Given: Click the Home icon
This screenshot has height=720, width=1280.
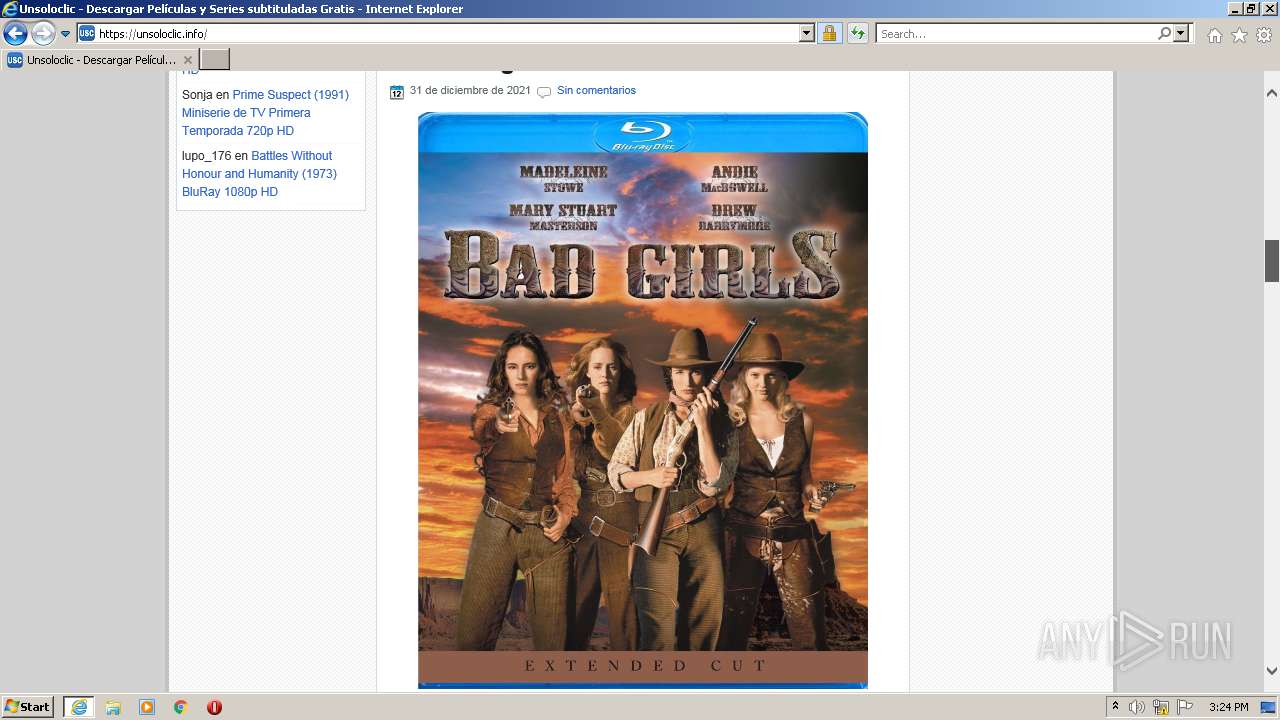Looking at the screenshot, I should 1214,35.
